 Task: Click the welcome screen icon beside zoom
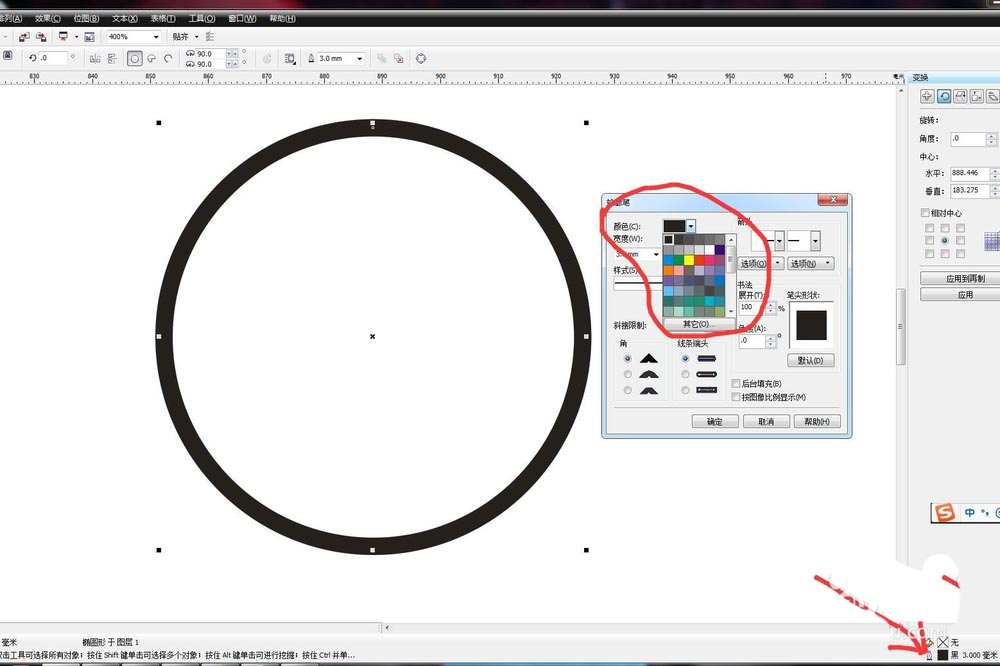point(89,37)
